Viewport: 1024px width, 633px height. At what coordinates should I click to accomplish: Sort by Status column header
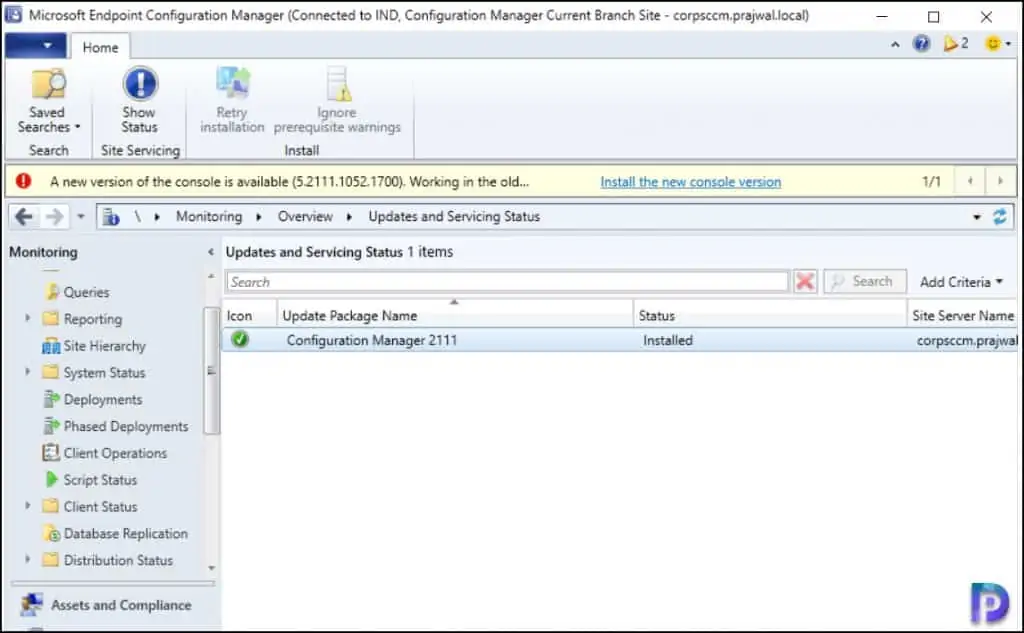point(770,315)
